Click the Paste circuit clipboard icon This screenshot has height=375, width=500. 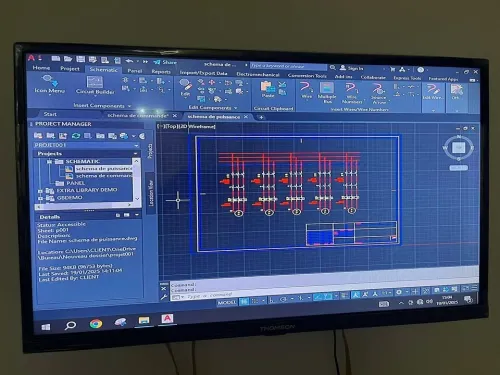tap(268, 89)
